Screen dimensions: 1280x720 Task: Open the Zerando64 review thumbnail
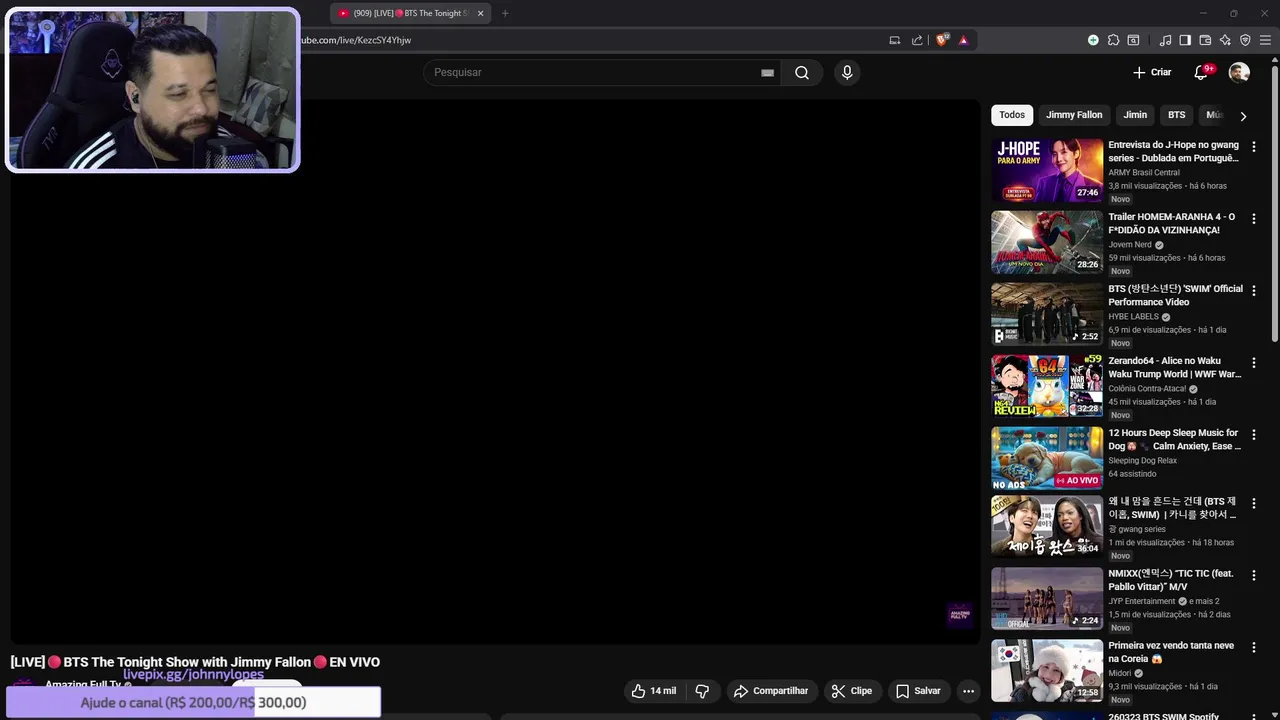point(1047,386)
